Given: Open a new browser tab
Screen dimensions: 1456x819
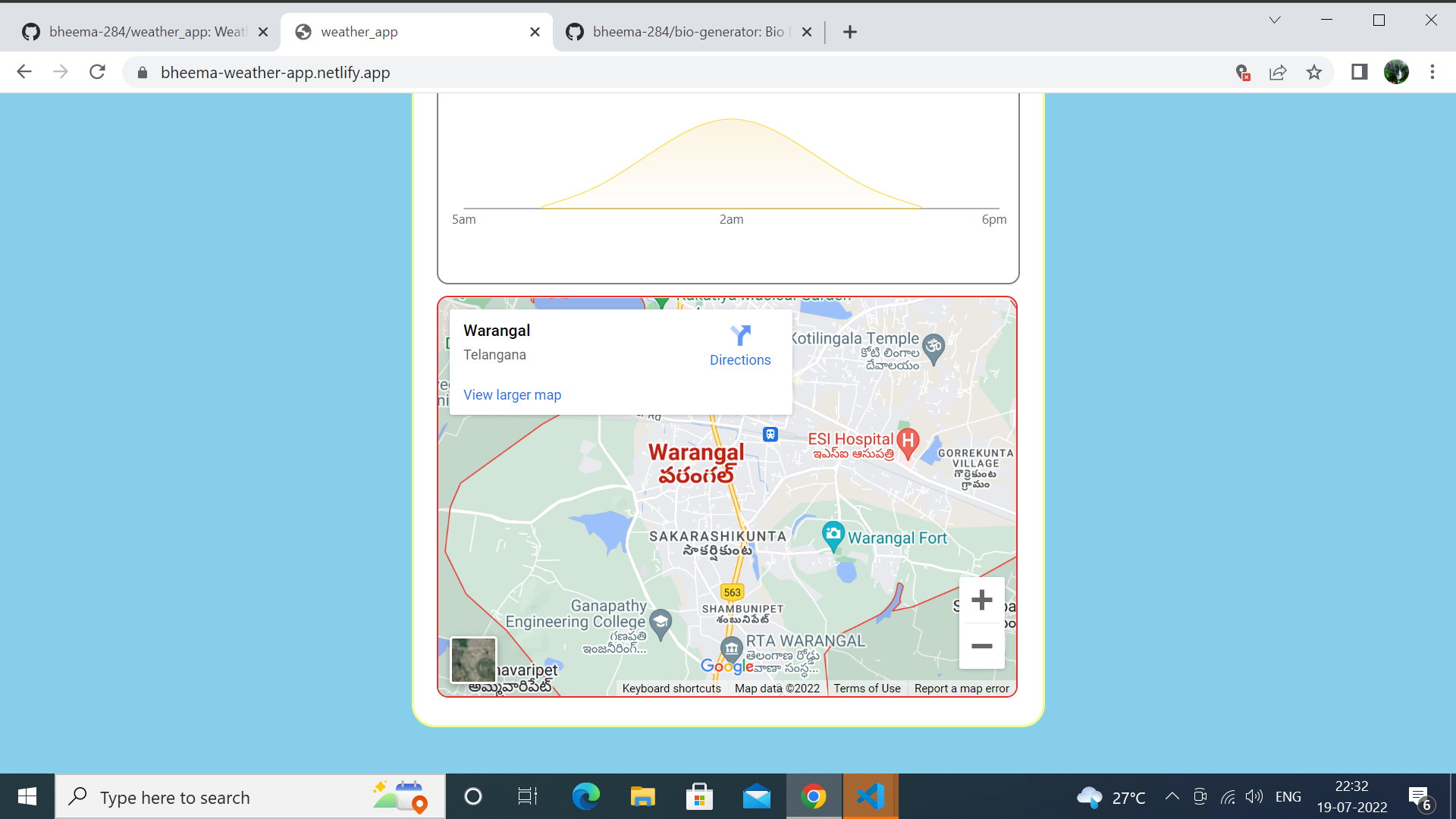Looking at the screenshot, I should tap(850, 32).
